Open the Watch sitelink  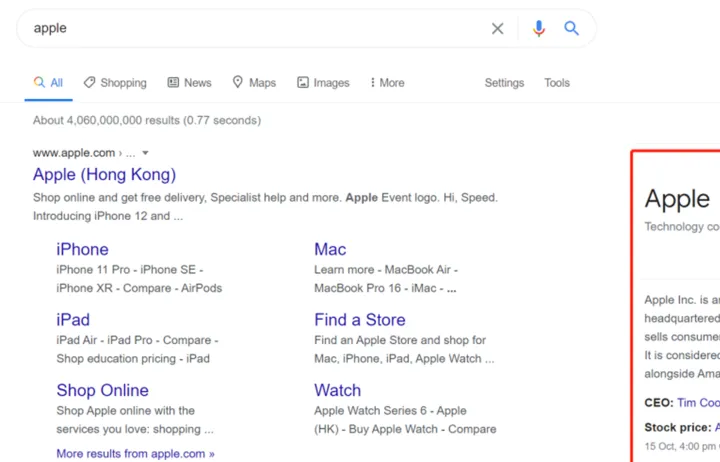338,390
